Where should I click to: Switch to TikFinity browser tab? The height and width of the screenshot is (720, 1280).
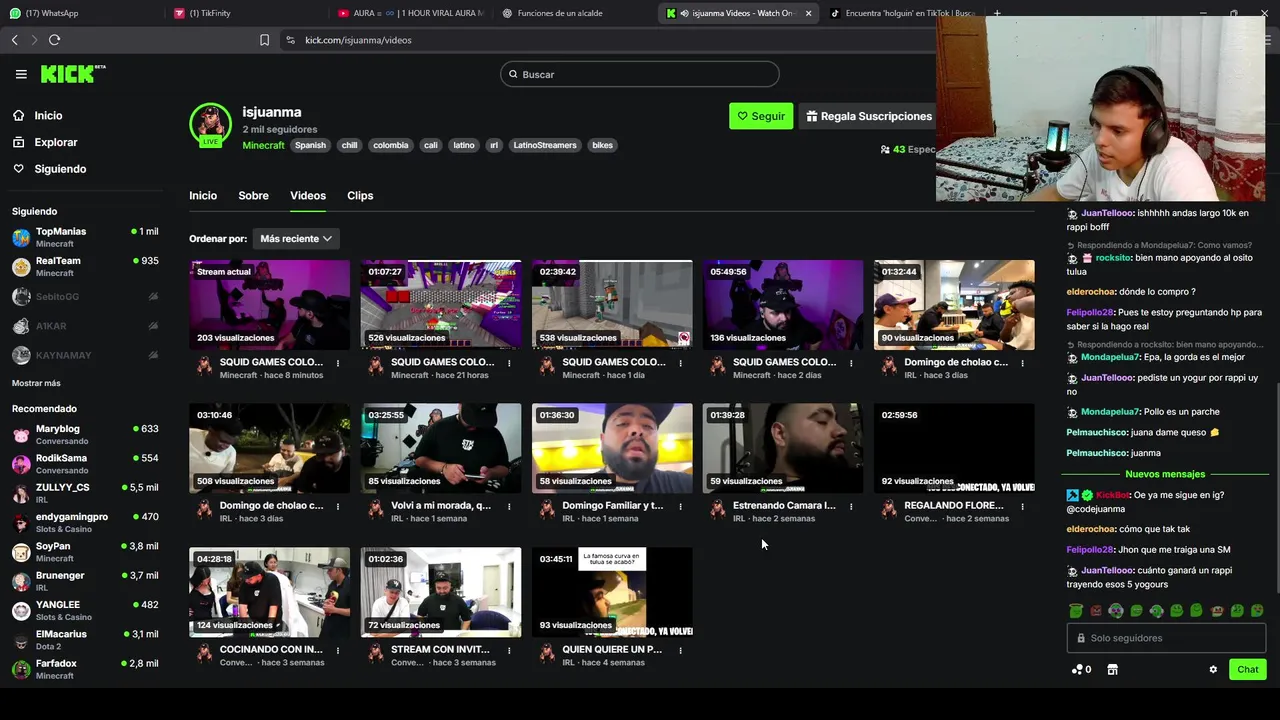click(x=245, y=13)
